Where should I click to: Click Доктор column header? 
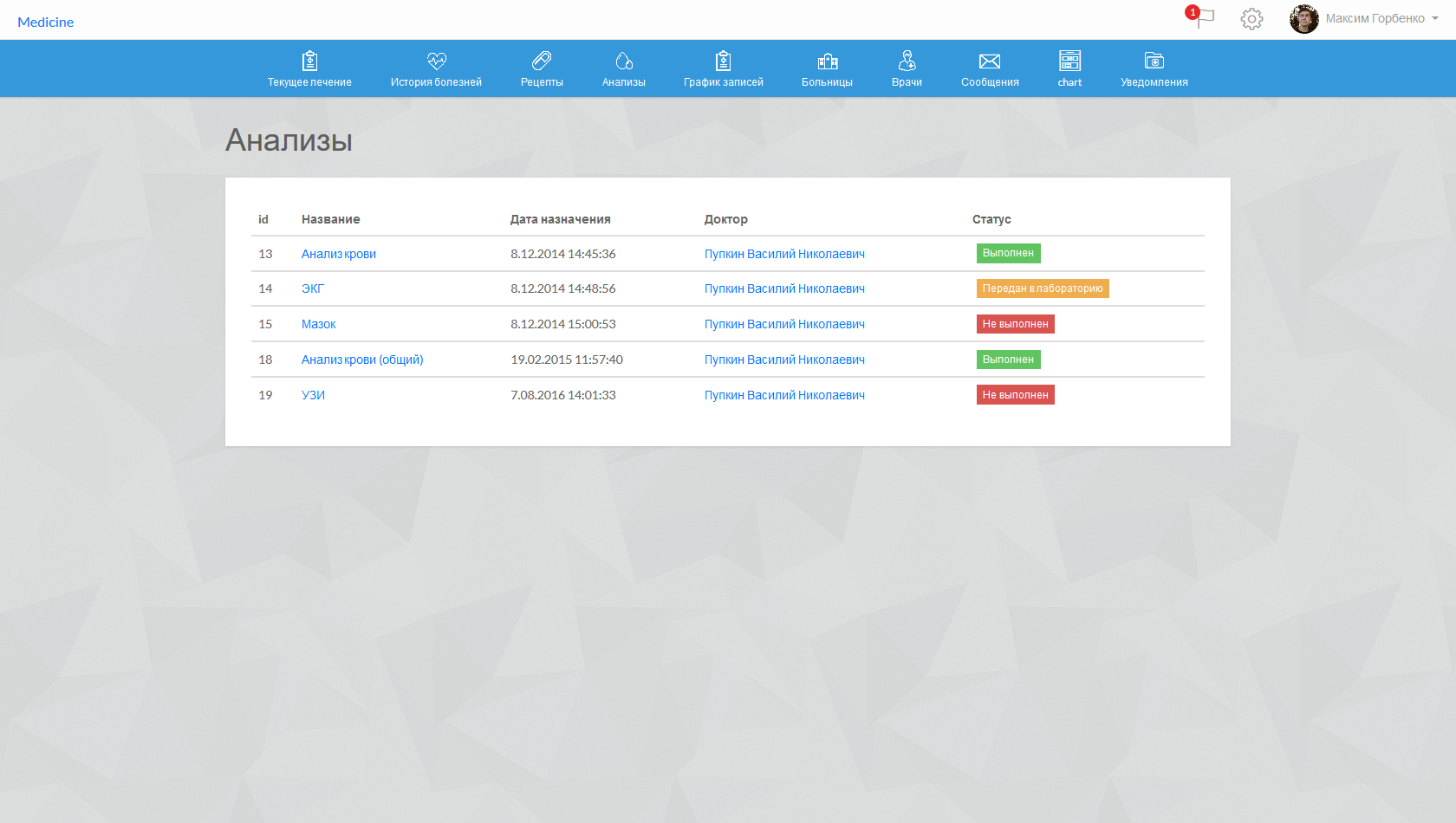[x=726, y=219]
